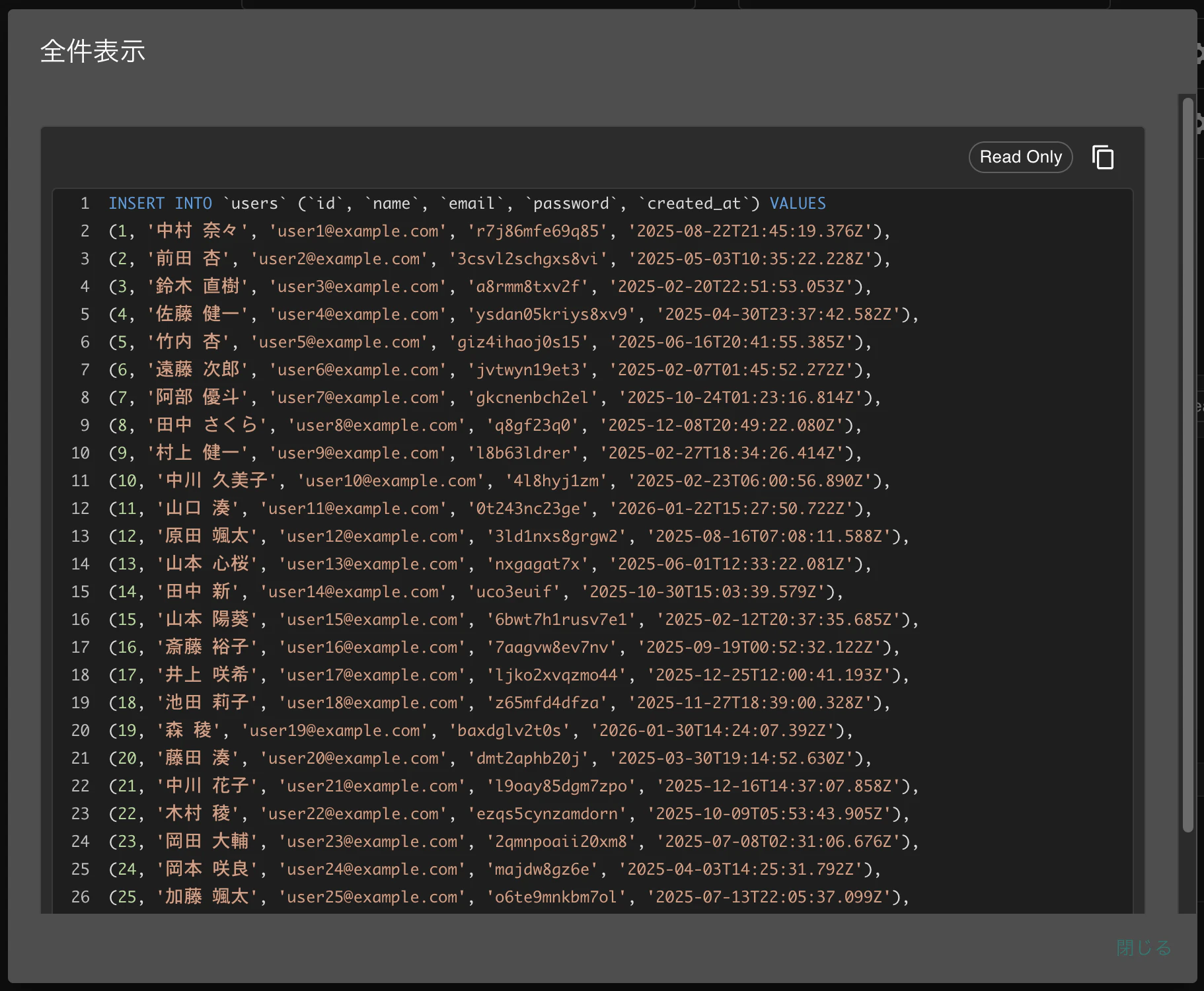Viewport: 1204px width, 991px height.
Task: Click the name '山本 陽葵'
Action: coord(206,620)
